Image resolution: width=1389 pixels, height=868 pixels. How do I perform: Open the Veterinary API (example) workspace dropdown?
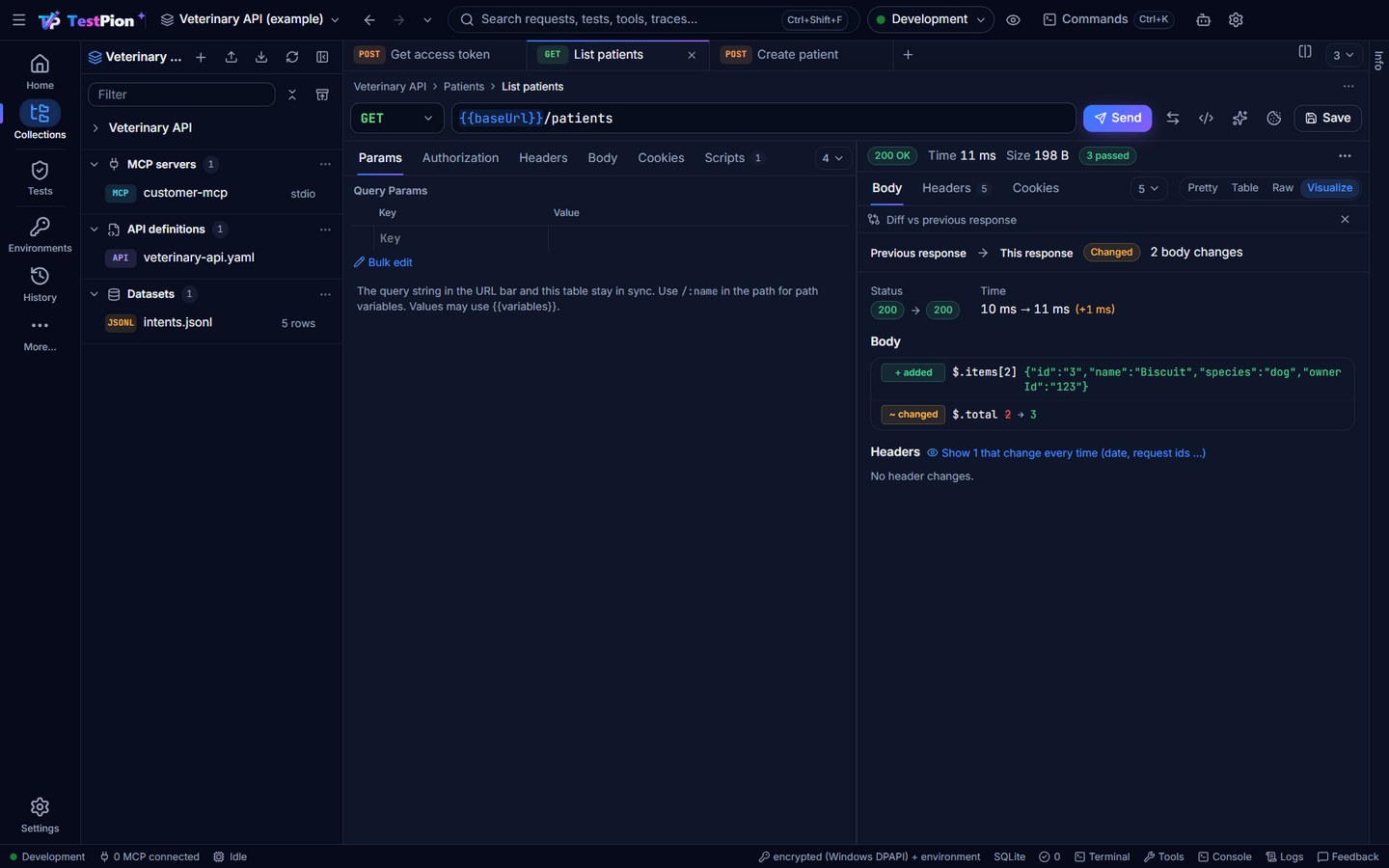pos(250,19)
